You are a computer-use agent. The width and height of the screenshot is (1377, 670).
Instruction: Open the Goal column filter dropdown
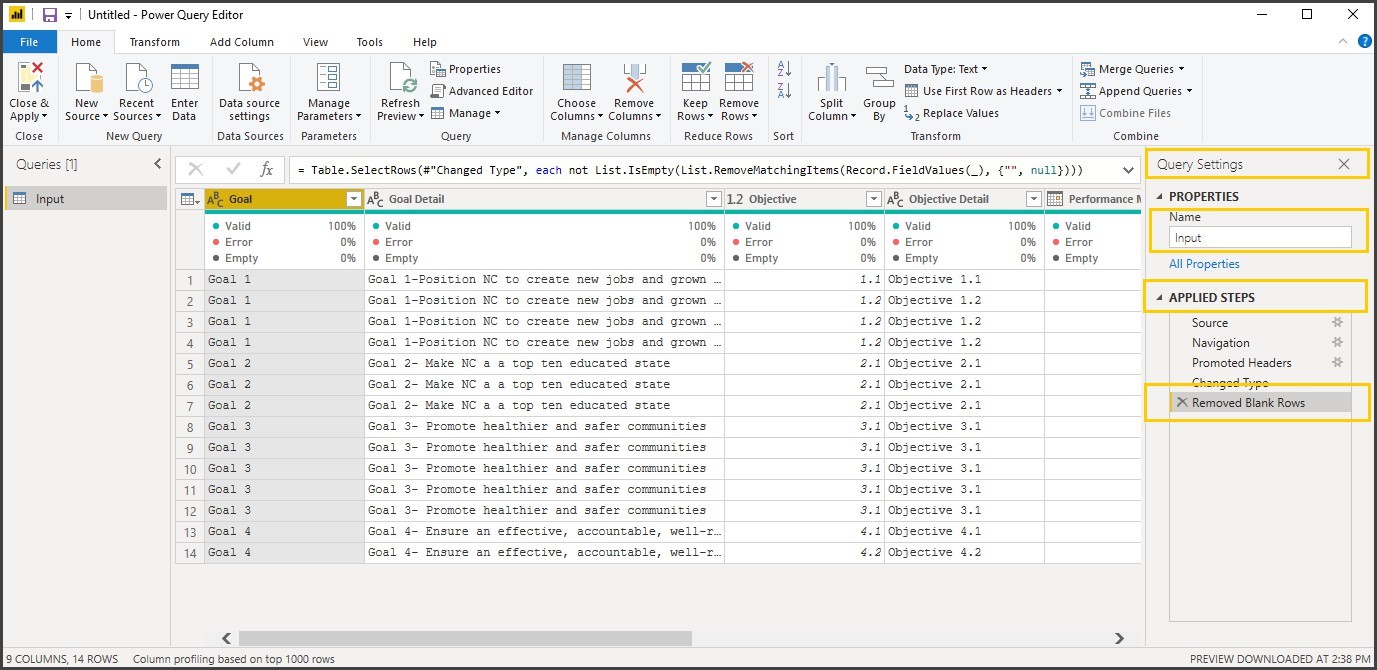[x=353, y=199]
